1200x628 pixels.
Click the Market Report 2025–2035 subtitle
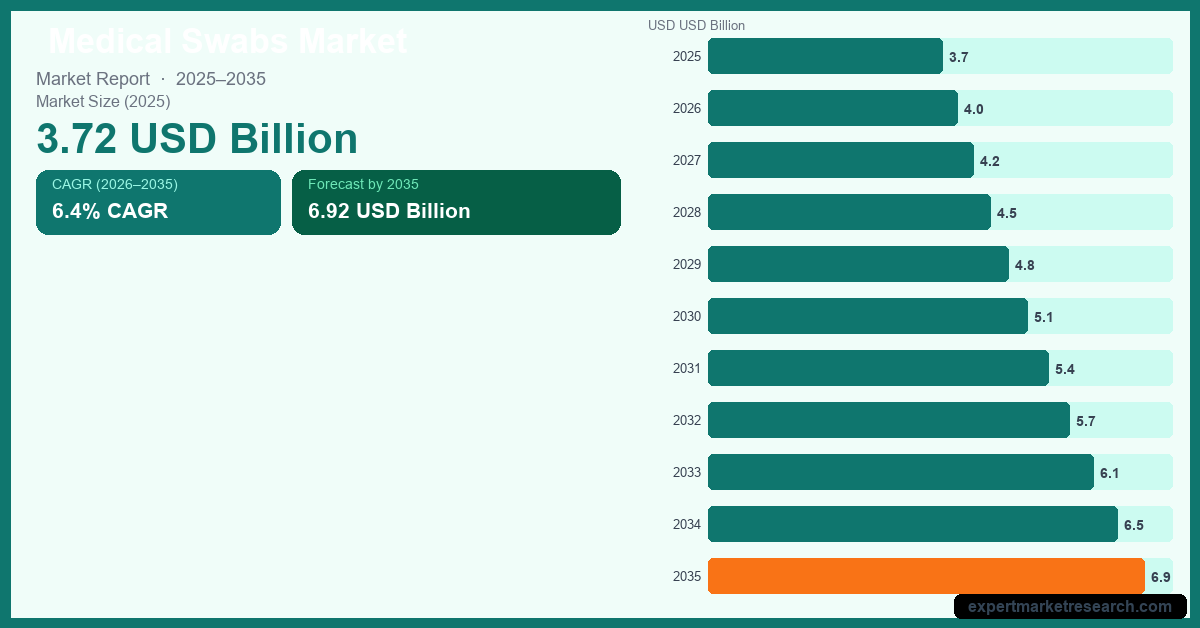(151, 79)
